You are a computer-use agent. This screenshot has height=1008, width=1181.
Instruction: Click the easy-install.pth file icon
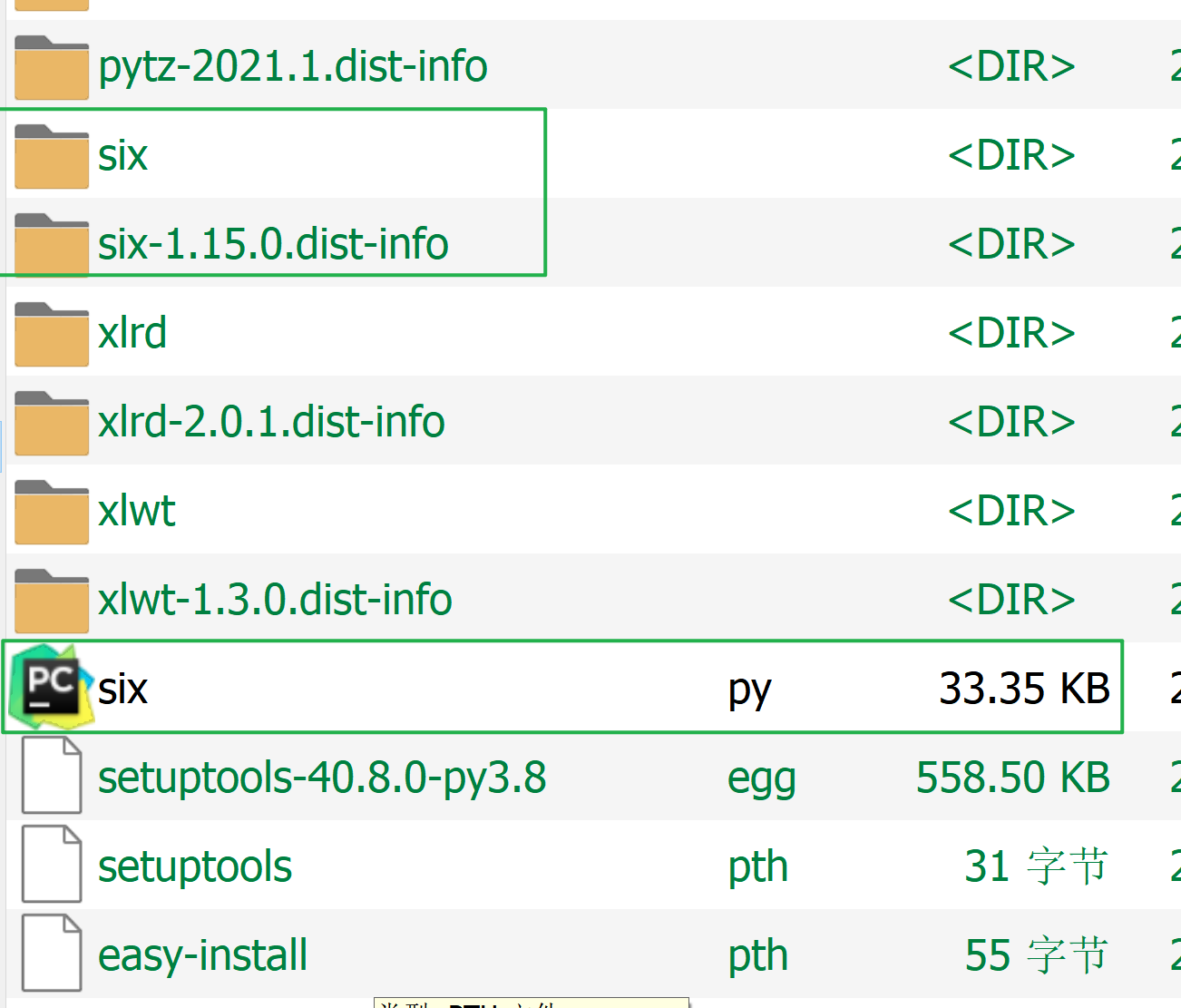pos(51,953)
